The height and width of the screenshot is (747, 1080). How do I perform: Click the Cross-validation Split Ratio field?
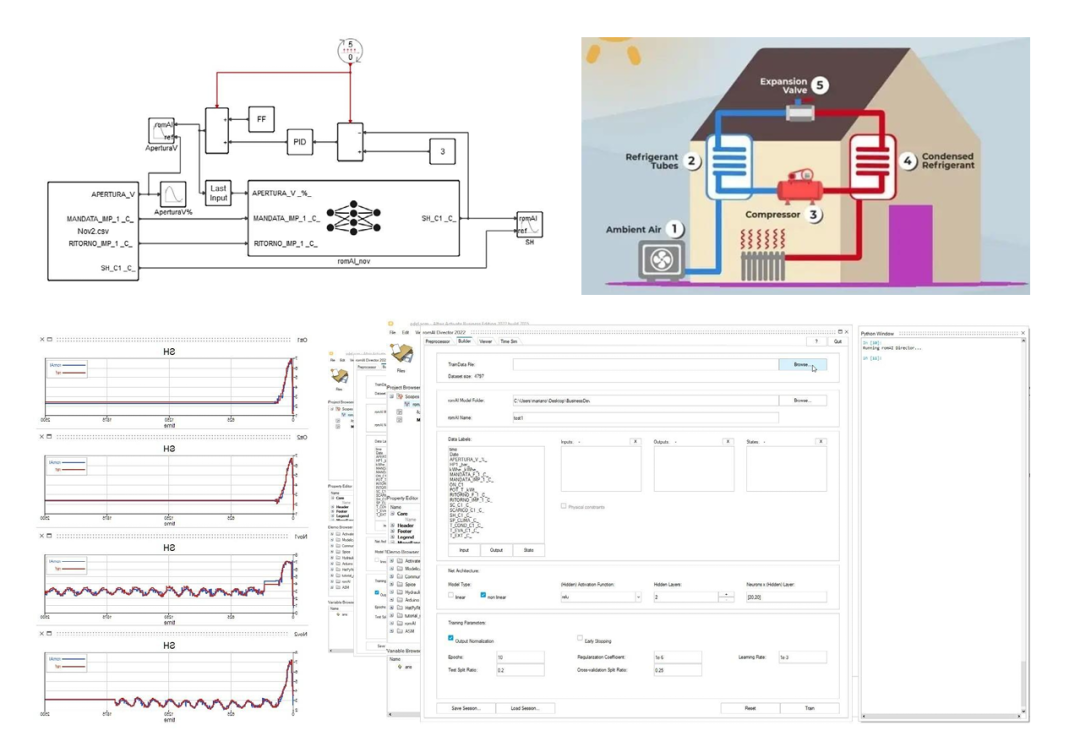coord(677,670)
